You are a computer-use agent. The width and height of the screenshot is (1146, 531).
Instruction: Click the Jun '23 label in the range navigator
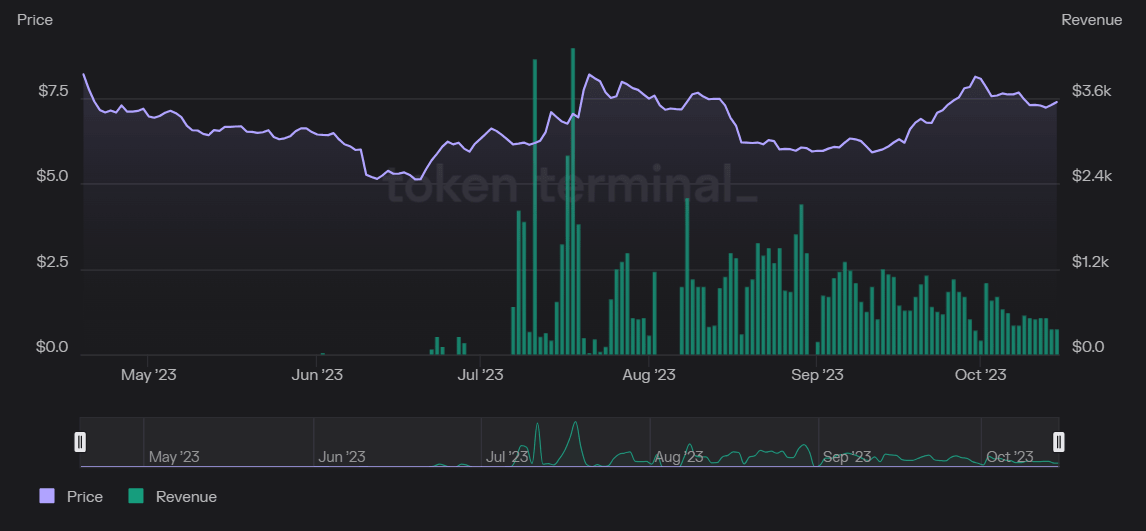(x=342, y=457)
